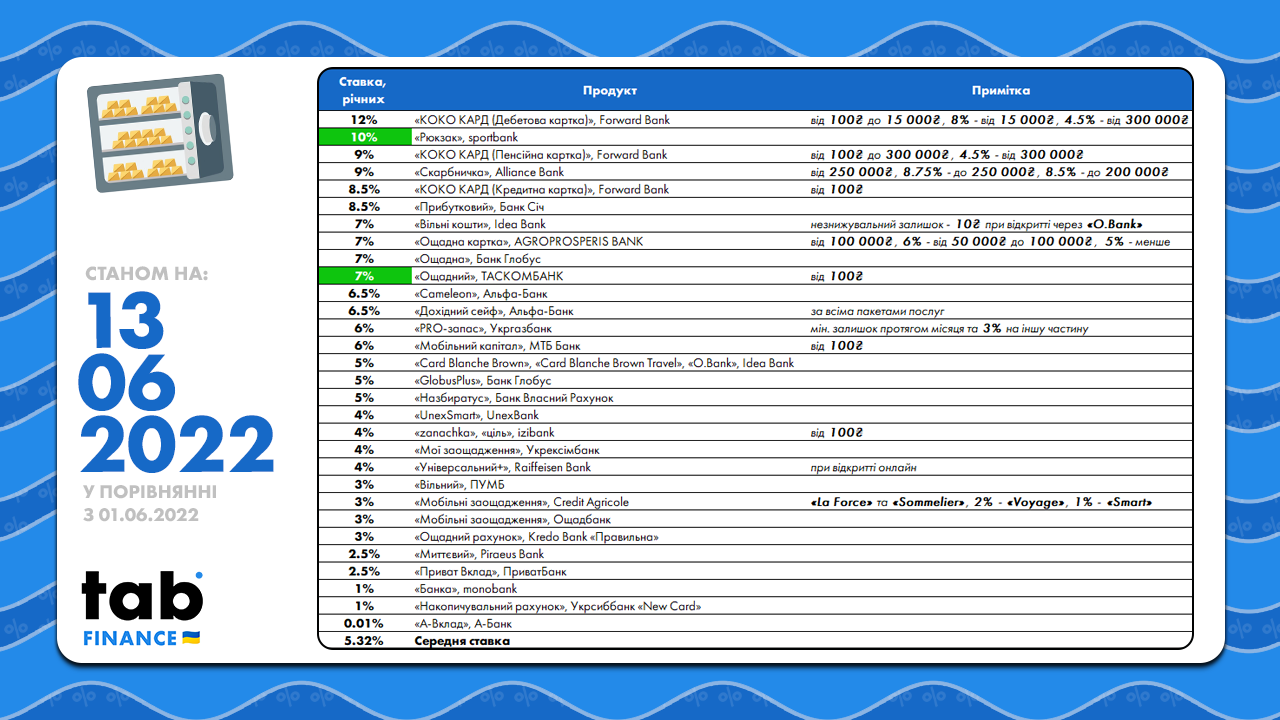Click the «Ощадна», Банк Глобус product

[x=477, y=259]
